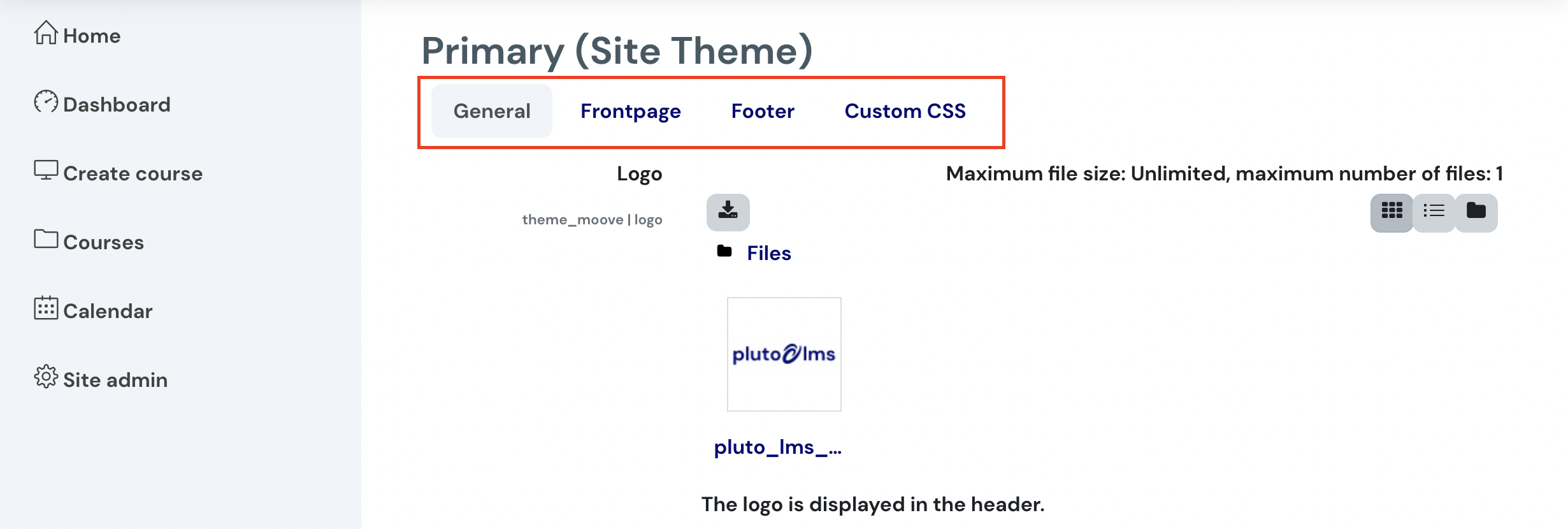This screenshot has height=529, width=1568.
Task: Click the Create course monitor icon
Action: pyautogui.click(x=46, y=170)
